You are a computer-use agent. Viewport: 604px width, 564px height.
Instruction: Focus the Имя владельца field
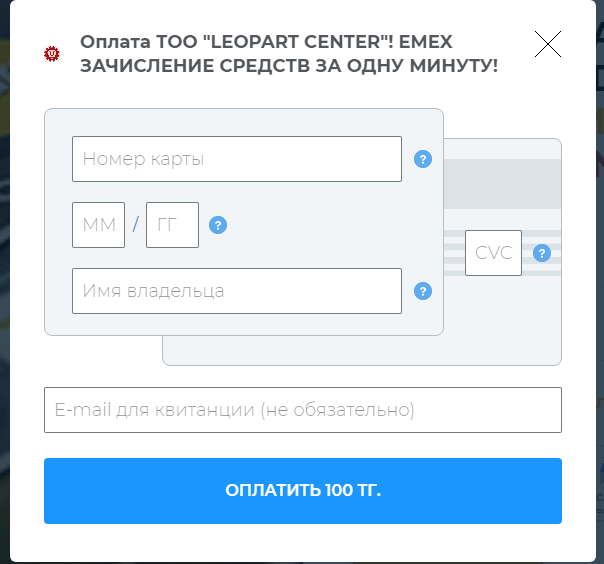[237, 291]
